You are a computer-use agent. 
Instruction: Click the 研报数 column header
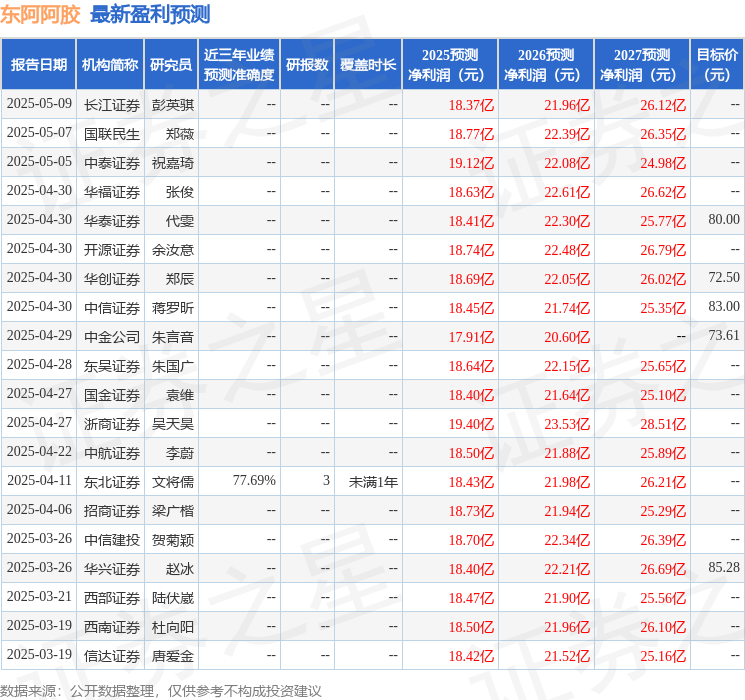coord(307,65)
